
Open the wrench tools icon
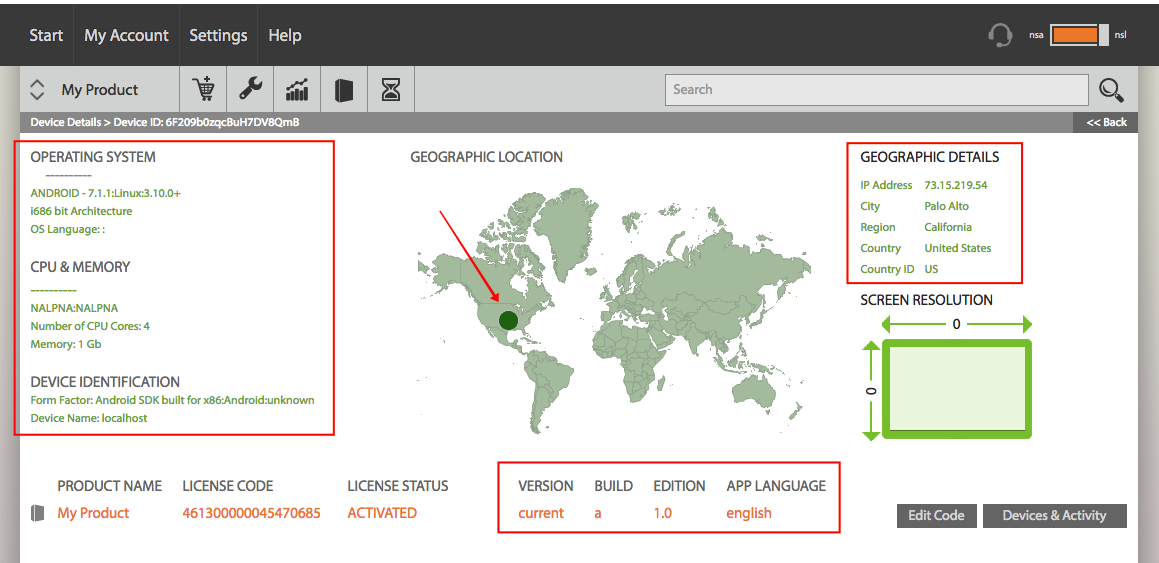pyautogui.click(x=251, y=89)
